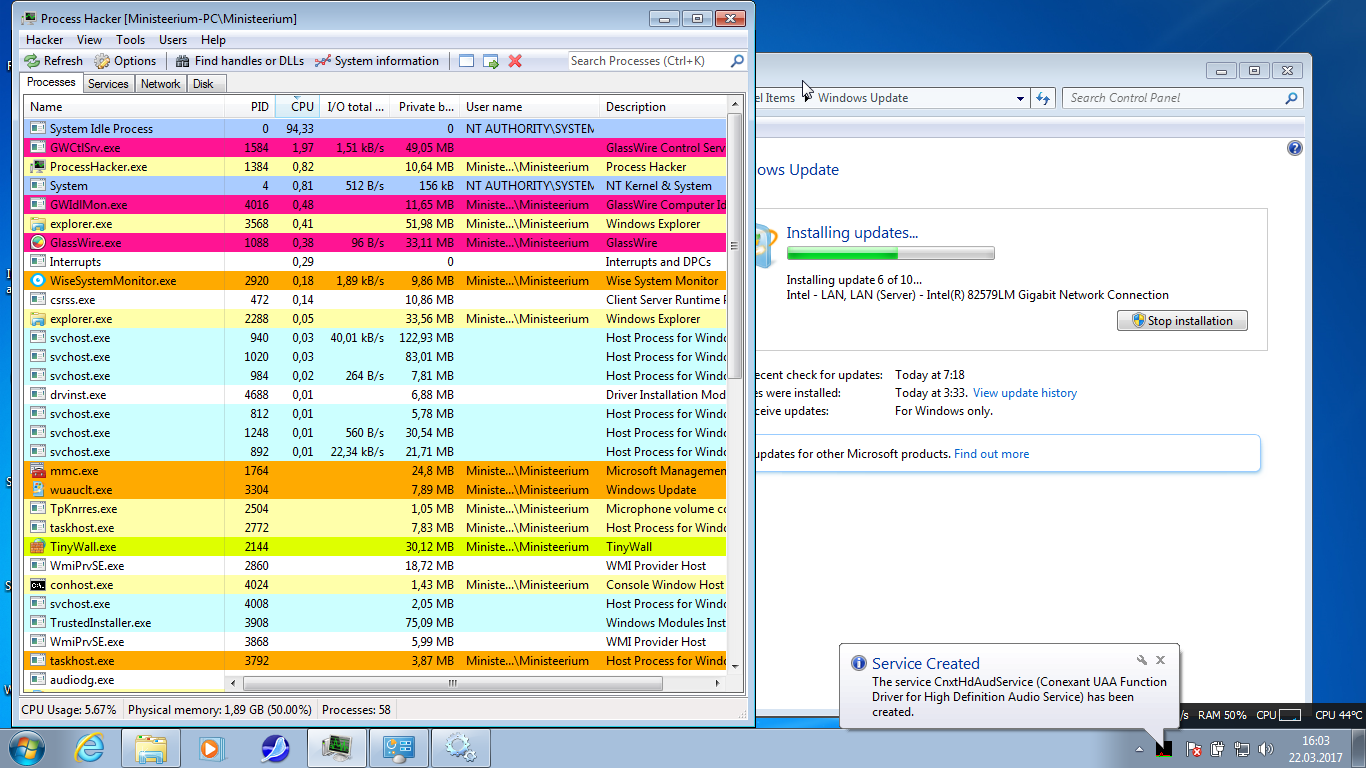Switch to the Network tab
1366x768 pixels.
pos(160,84)
